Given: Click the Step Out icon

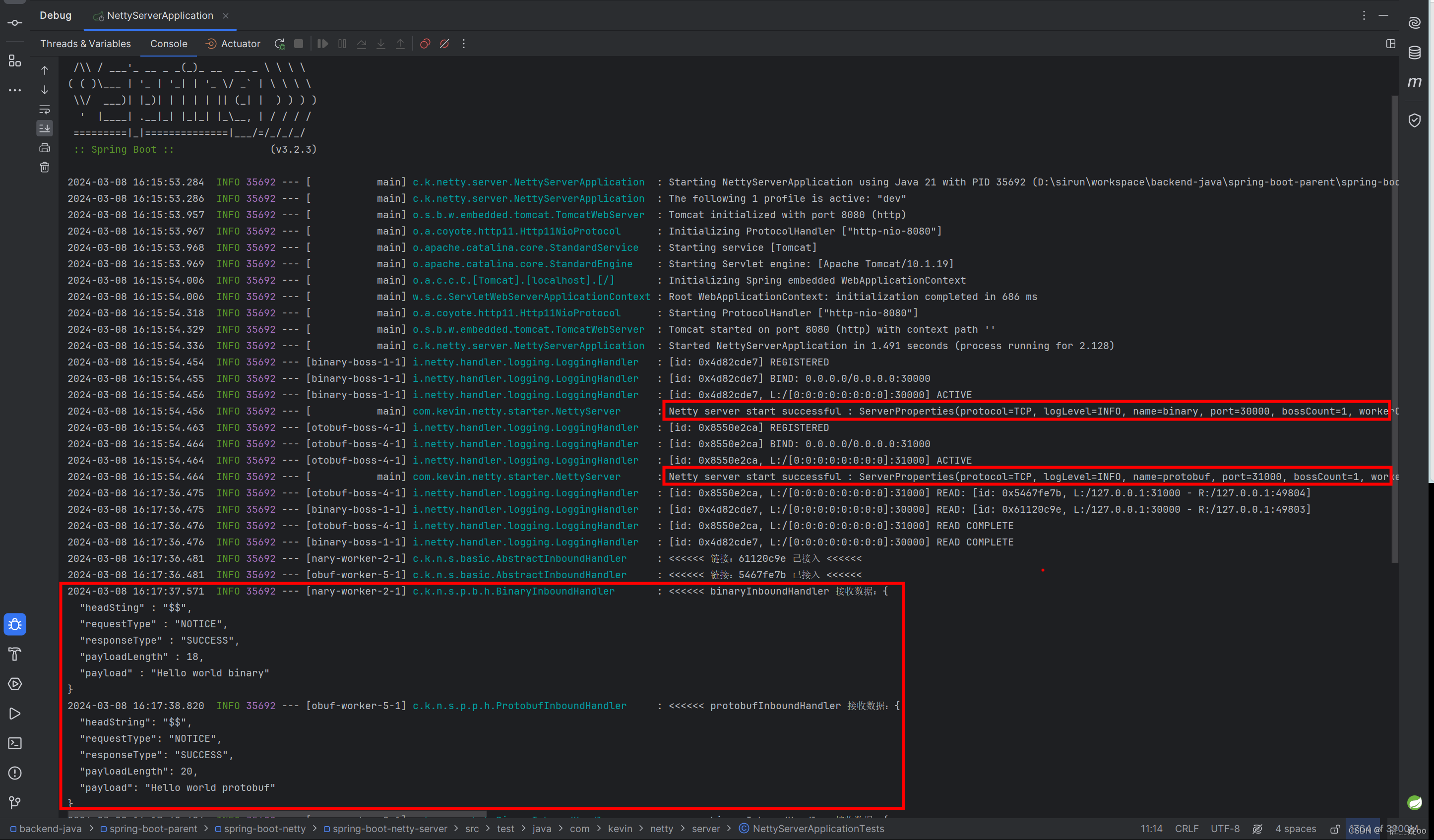Looking at the screenshot, I should pyautogui.click(x=400, y=44).
